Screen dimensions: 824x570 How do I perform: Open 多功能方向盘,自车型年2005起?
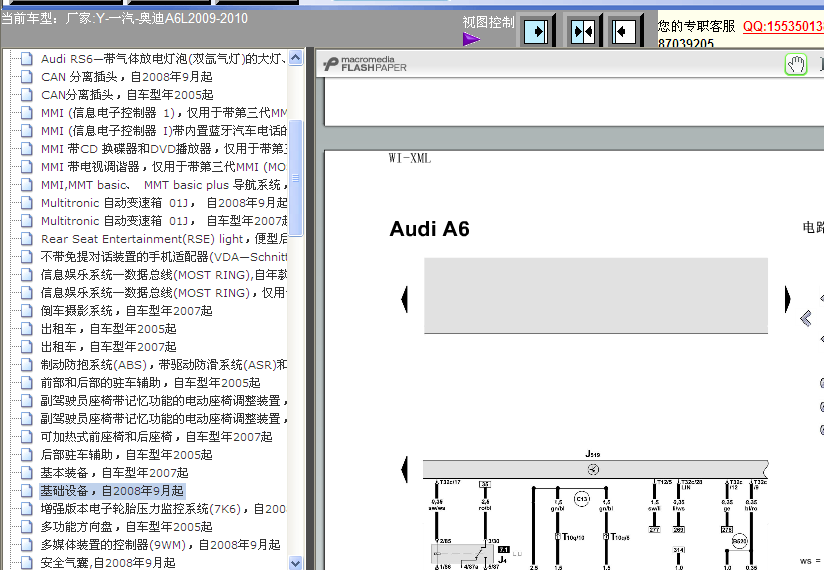[x=127, y=527]
